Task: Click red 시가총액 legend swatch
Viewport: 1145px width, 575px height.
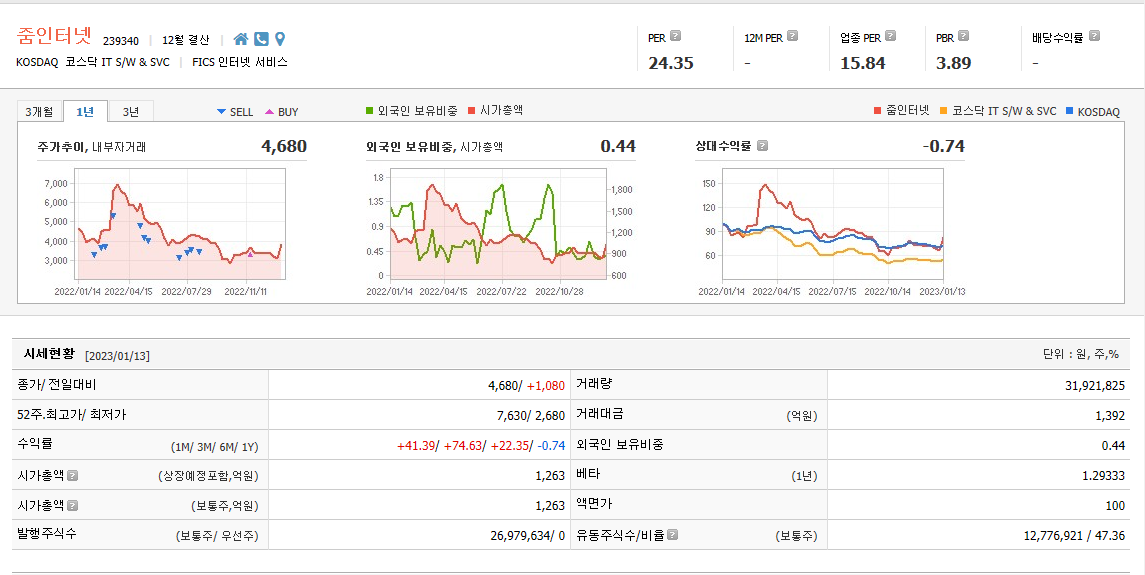Action: pos(472,111)
